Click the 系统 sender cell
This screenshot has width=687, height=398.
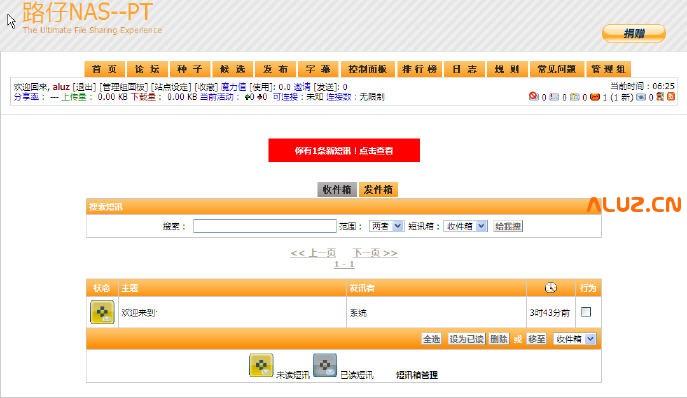pyautogui.click(x=358, y=313)
